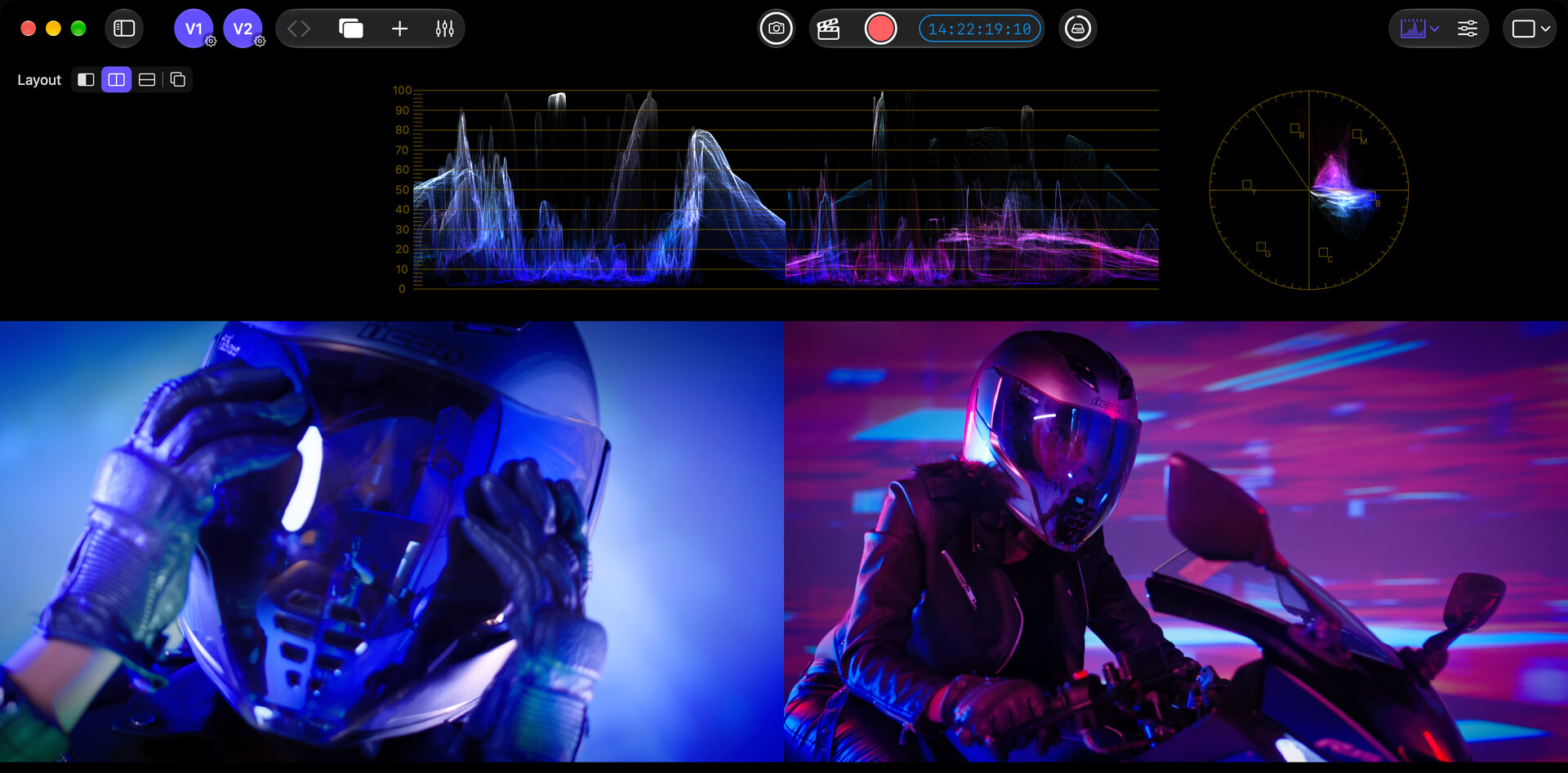
Task: Click the waveform monitor scope
Action: pyautogui.click(x=776, y=189)
